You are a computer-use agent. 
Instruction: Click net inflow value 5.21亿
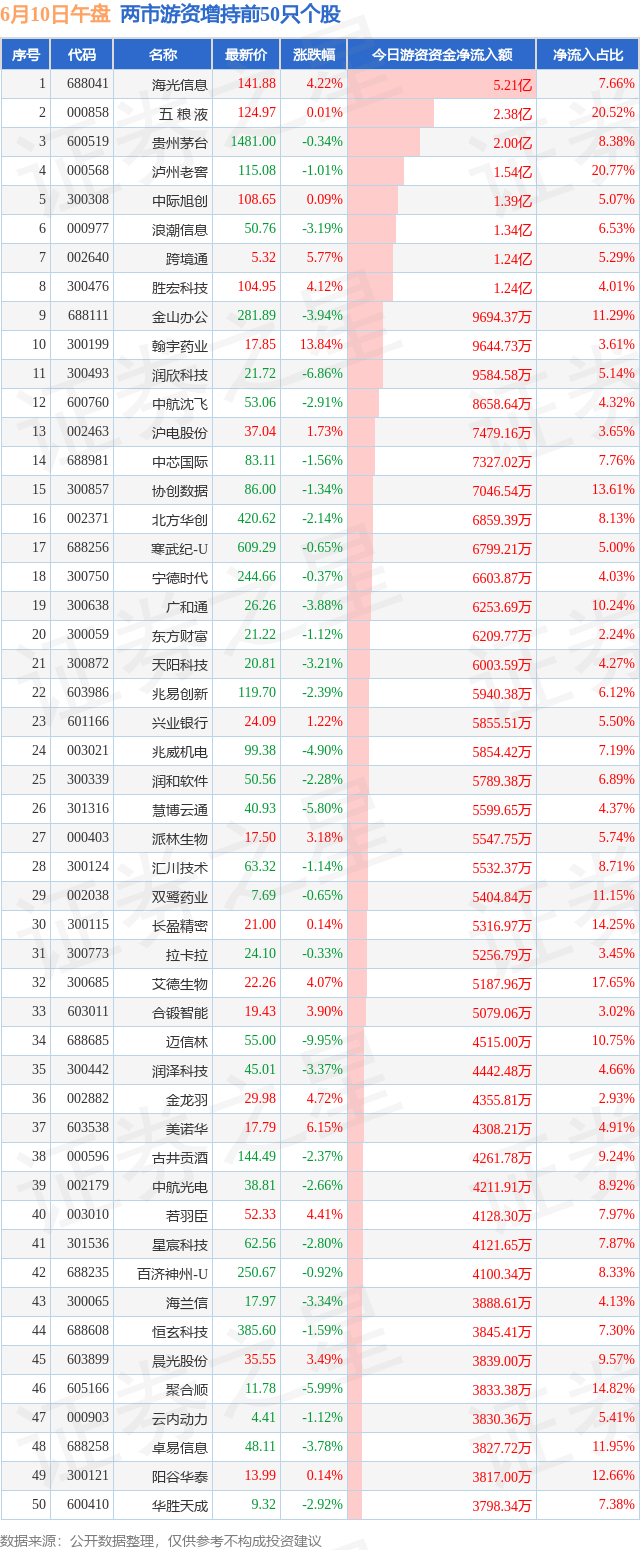point(513,84)
